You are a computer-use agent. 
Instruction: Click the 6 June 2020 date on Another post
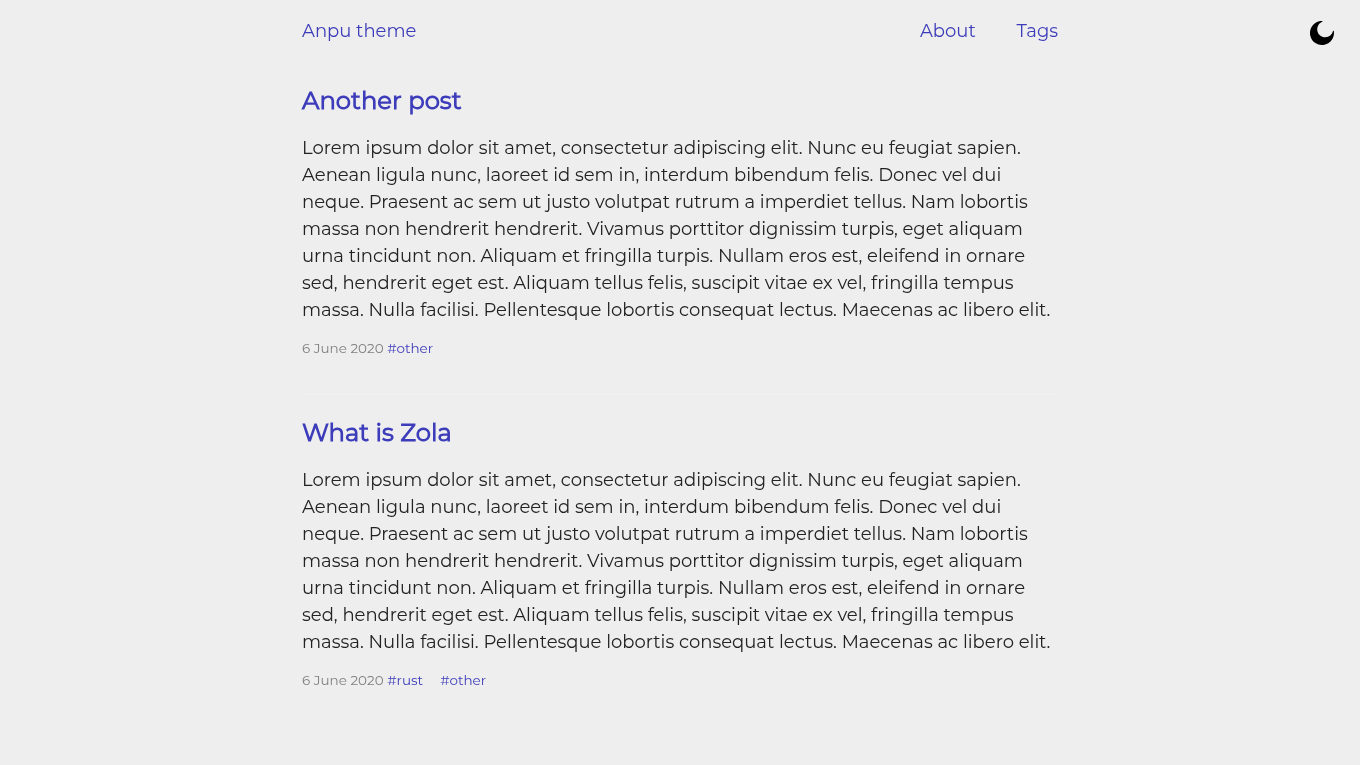click(x=343, y=348)
